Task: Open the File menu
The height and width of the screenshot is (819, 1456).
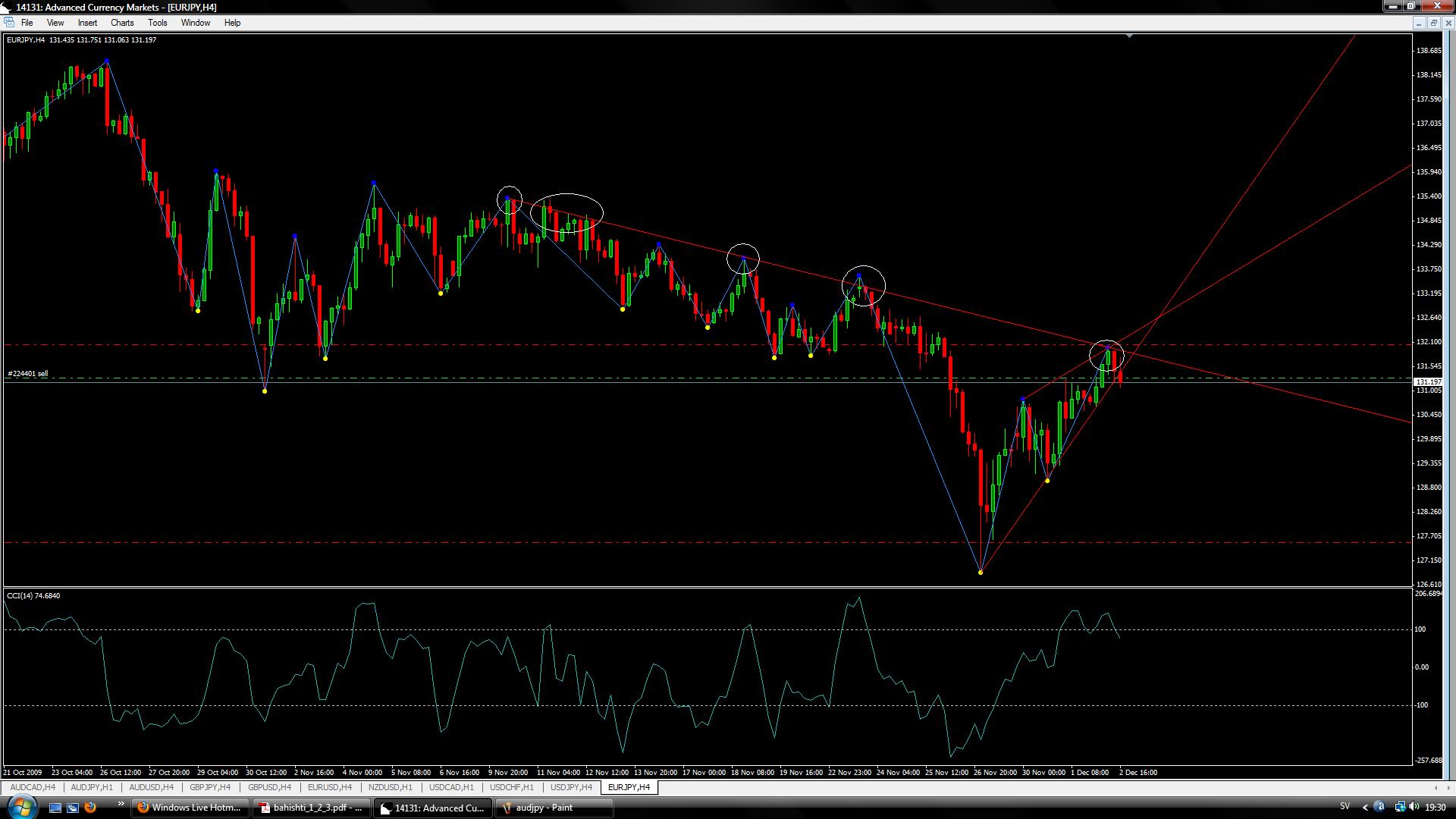Action: (27, 23)
